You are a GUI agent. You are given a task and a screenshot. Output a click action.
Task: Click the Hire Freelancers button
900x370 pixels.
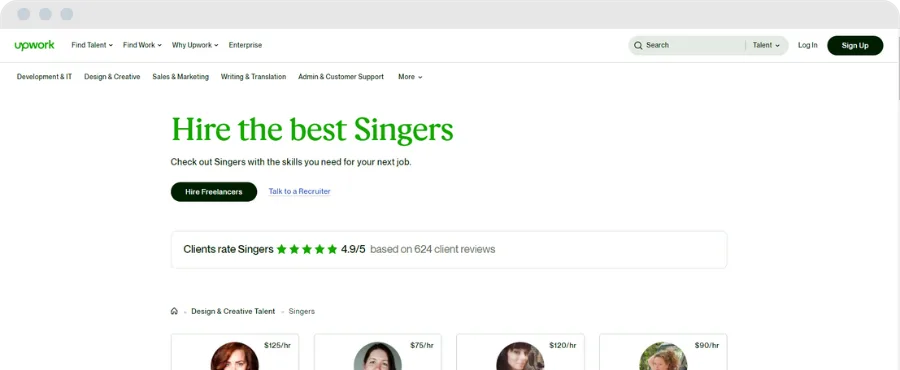pos(214,192)
